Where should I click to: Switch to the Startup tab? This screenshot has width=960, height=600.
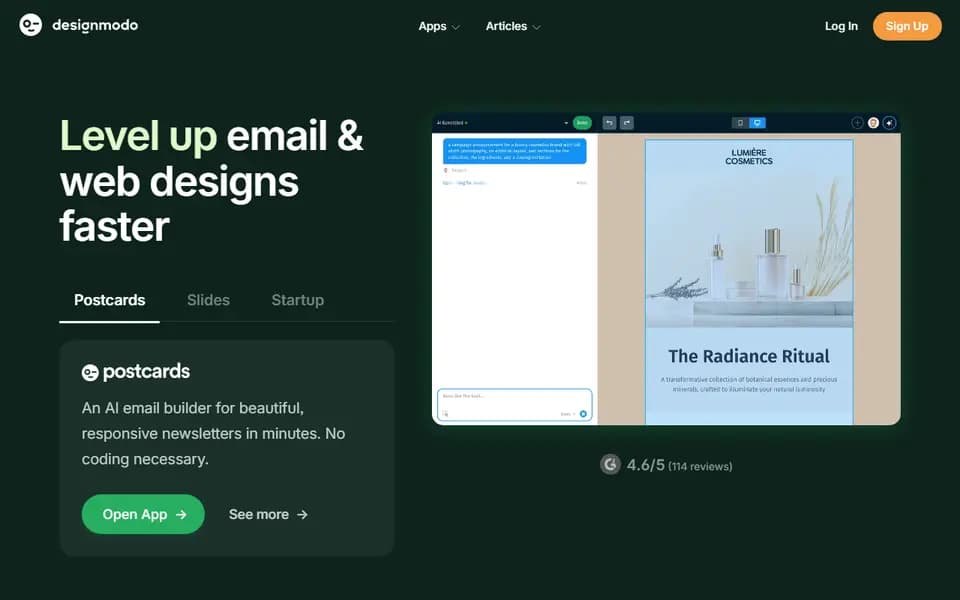tap(298, 300)
